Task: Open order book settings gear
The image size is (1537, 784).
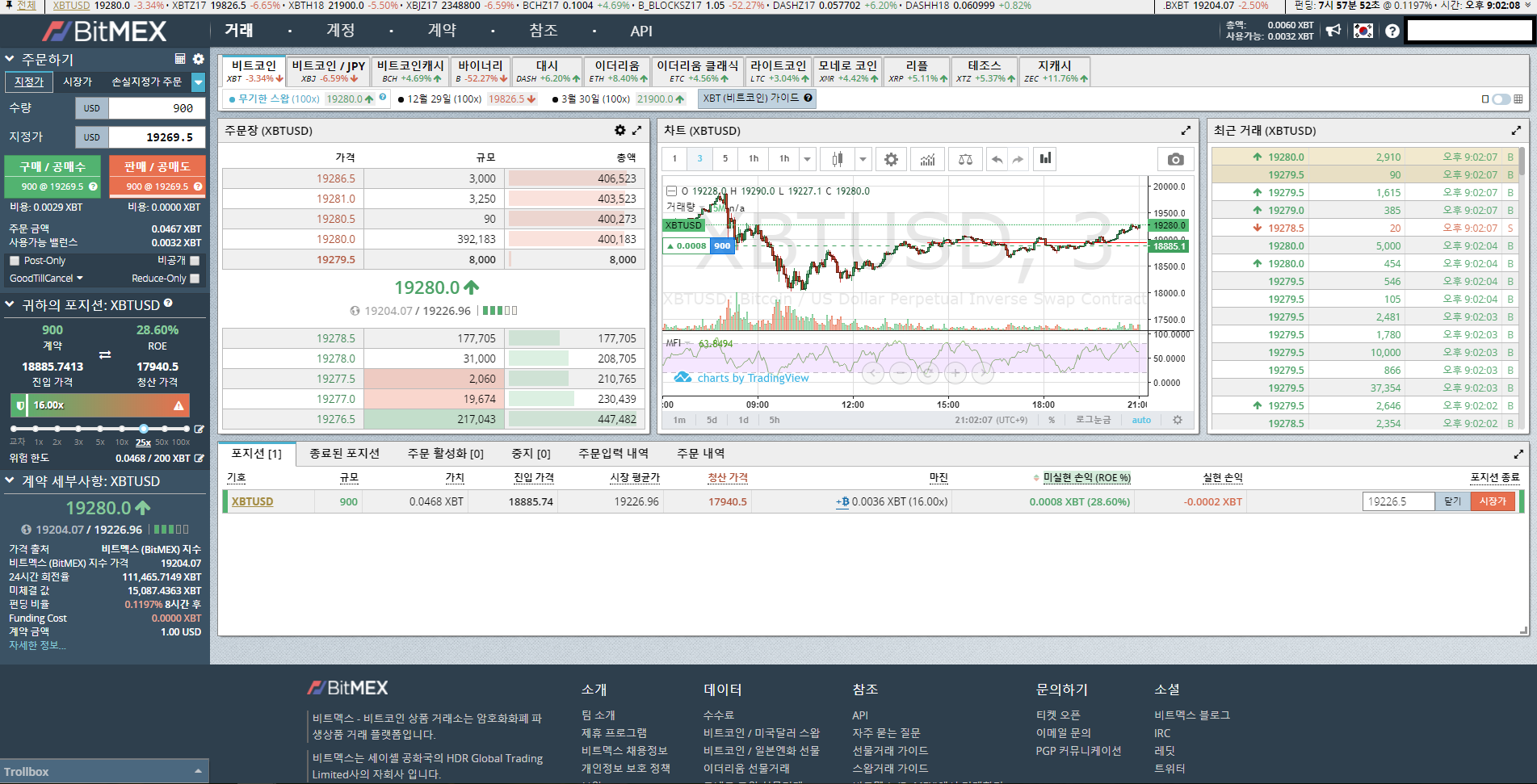Action: click(x=619, y=130)
